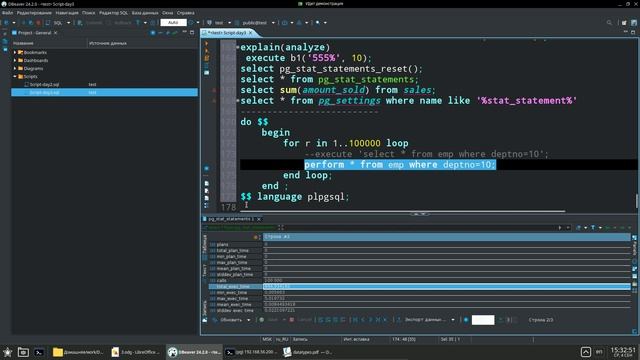Click the pg_settings table name in editor
The image size is (640, 360).
point(349,100)
